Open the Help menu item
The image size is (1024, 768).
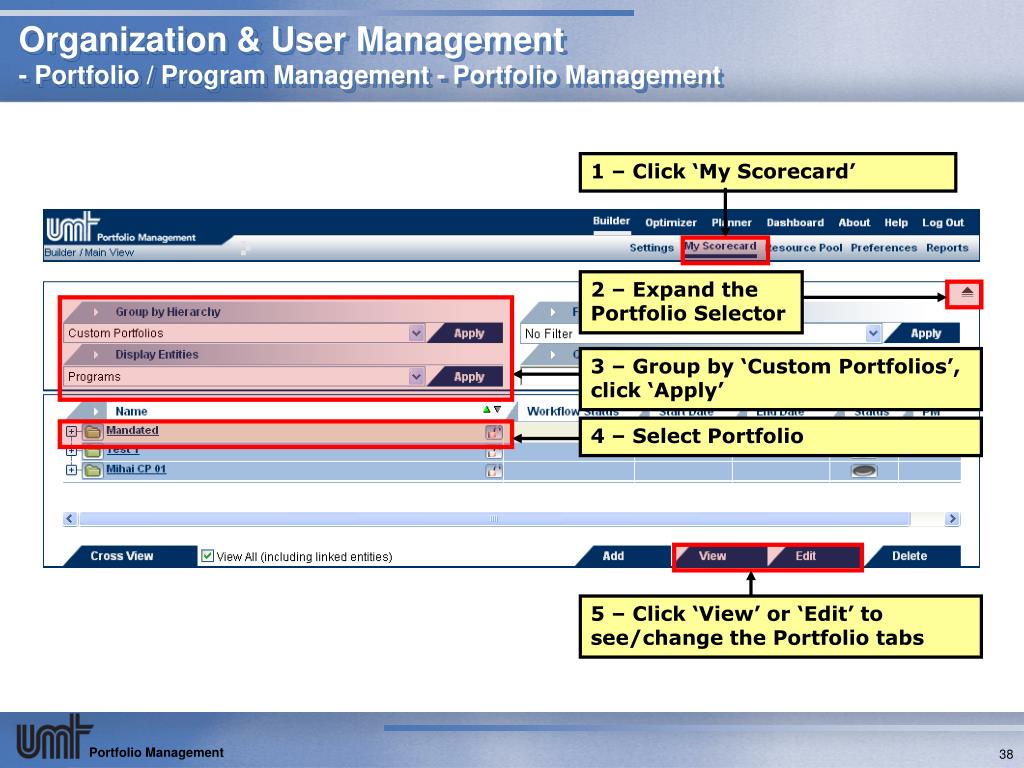click(896, 222)
